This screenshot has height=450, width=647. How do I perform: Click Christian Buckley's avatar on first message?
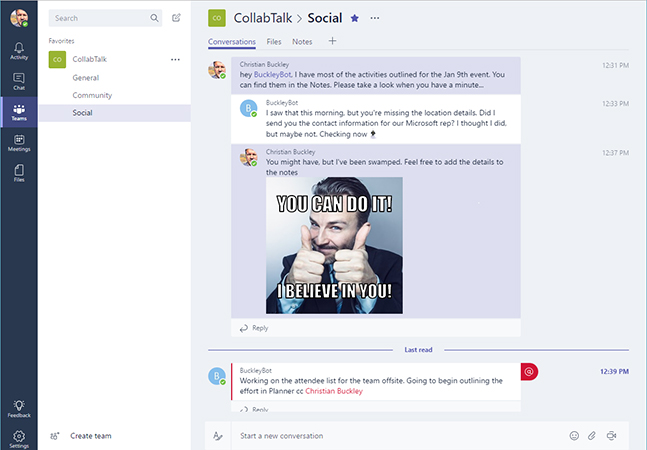point(217,70)
